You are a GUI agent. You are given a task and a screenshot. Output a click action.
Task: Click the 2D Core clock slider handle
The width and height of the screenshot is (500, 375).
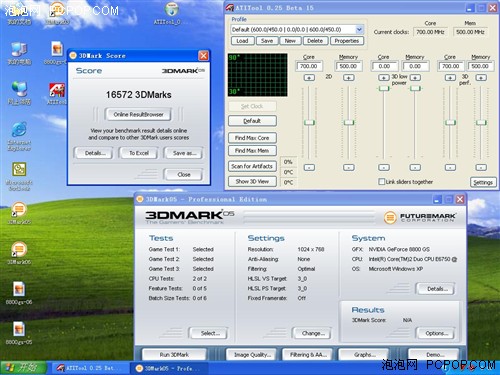click(309, 122)
